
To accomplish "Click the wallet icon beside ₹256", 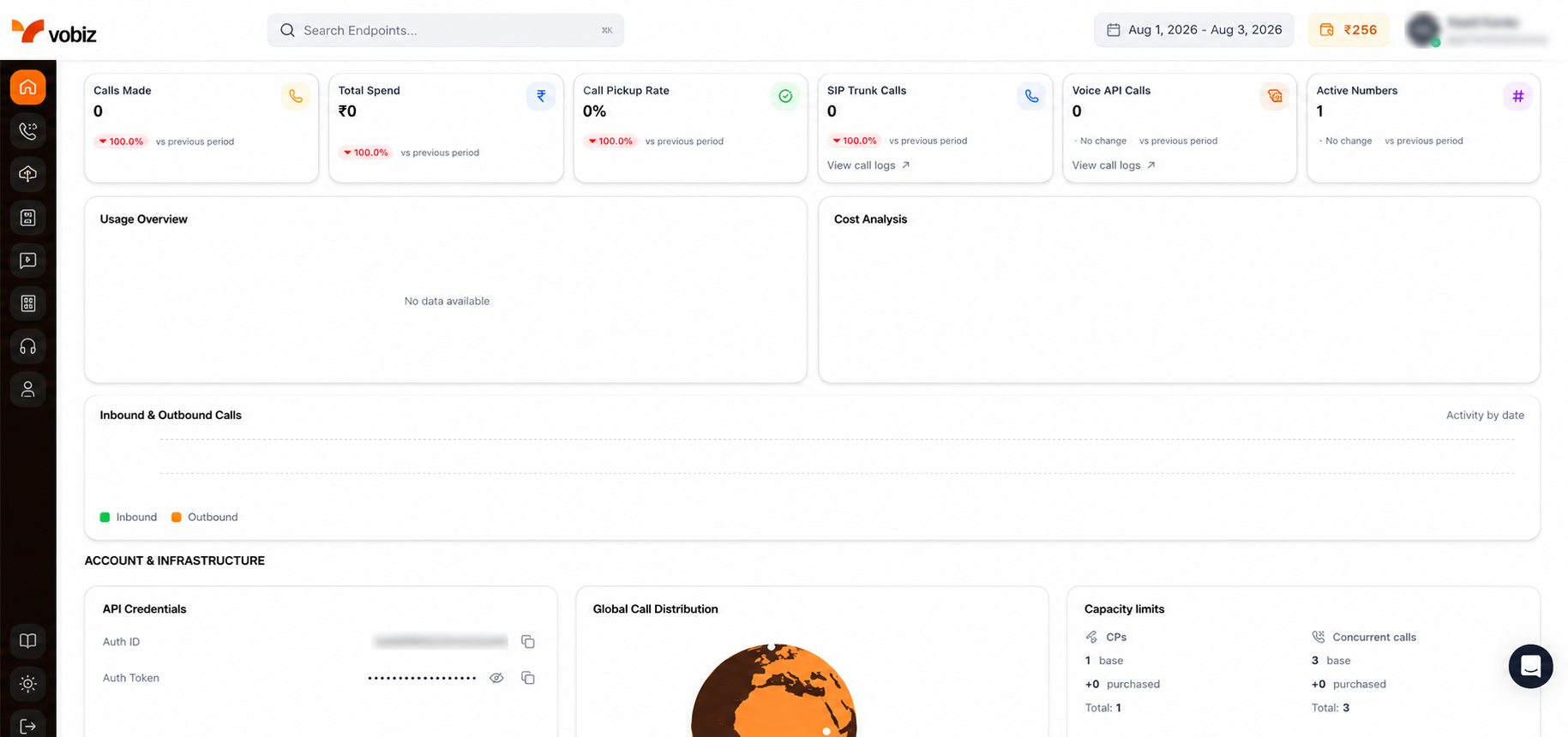I will tap(1326, 30).
